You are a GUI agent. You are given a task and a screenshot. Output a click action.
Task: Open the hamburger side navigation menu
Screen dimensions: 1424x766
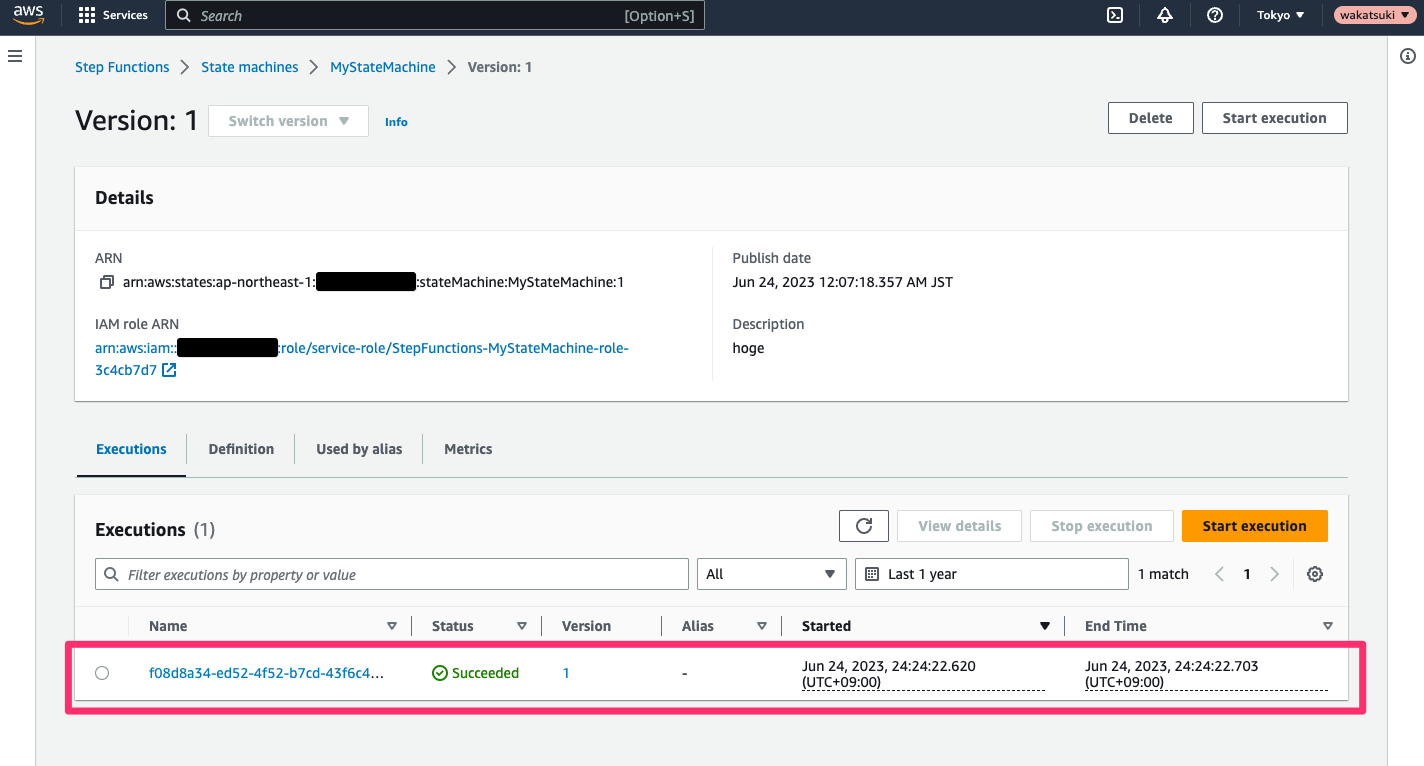(15, 56)
